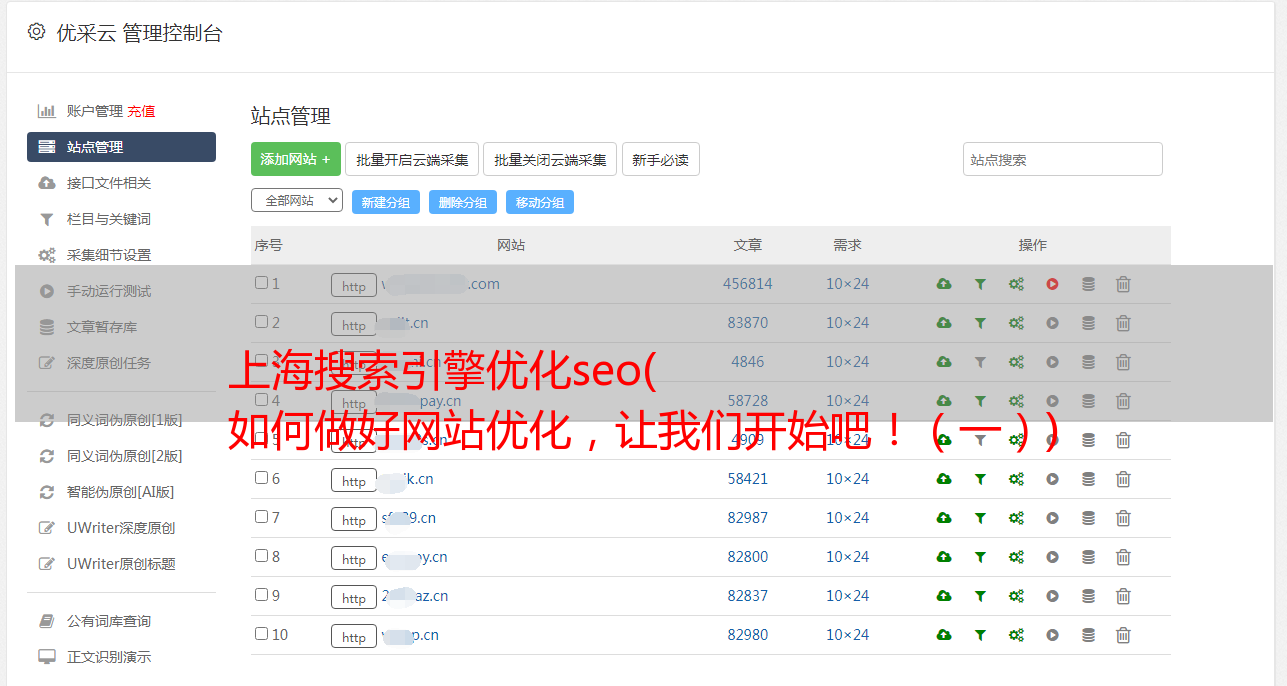
Task: Select 站点管理 in the sidebar
Action: (x=121, y=147)
